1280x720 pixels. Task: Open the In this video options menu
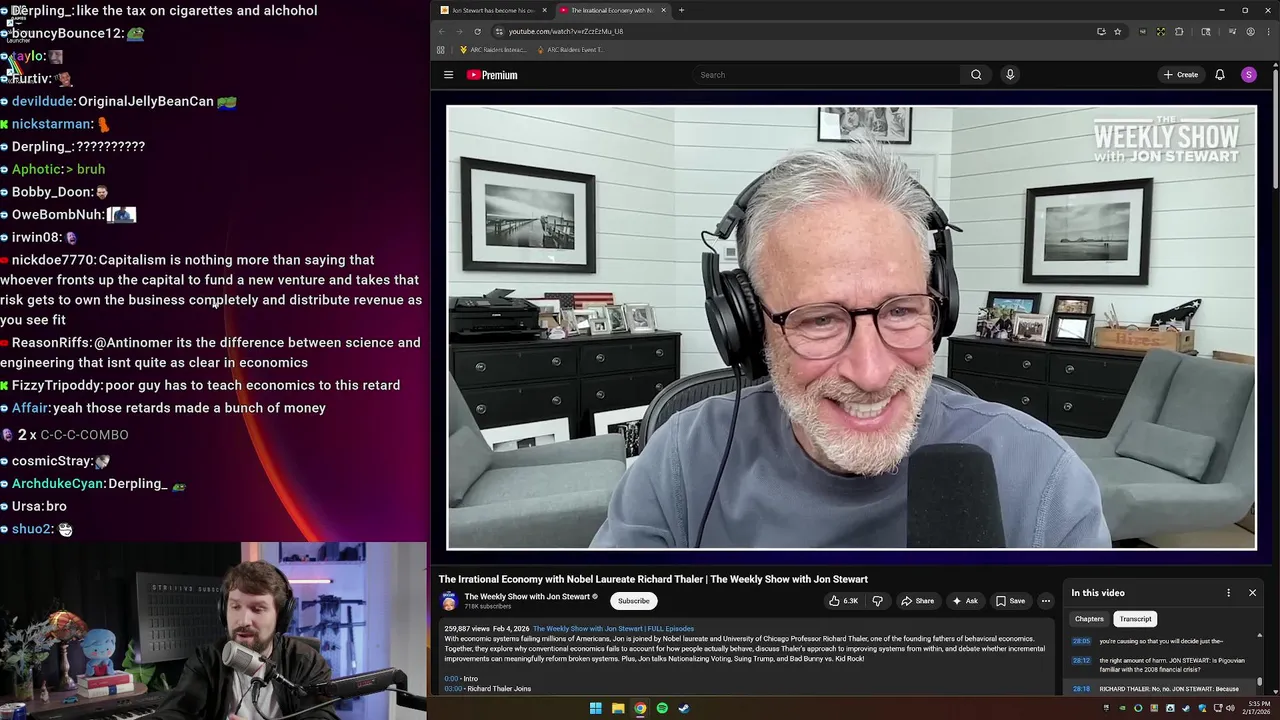pos(1229,593)
